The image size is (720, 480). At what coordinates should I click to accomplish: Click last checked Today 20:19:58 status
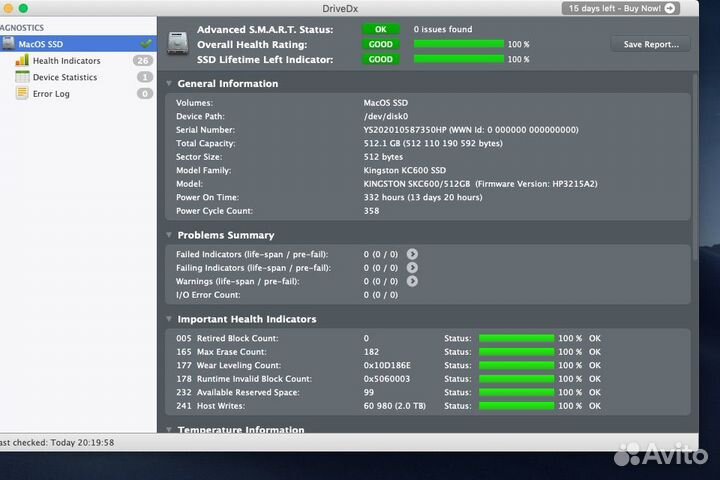pyautogui.click(x=57, y=442)
